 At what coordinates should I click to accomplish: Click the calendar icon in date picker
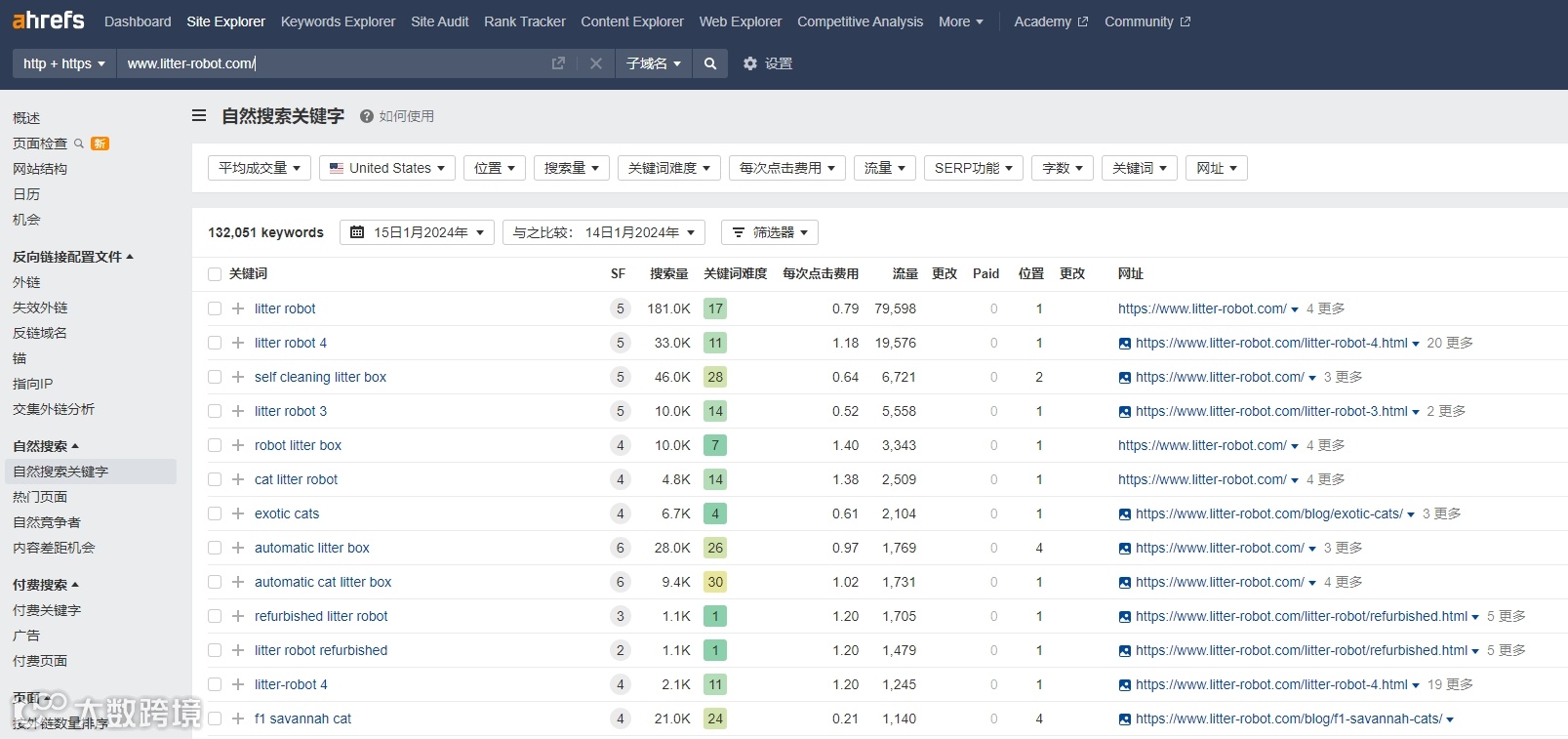click(357, 232)
